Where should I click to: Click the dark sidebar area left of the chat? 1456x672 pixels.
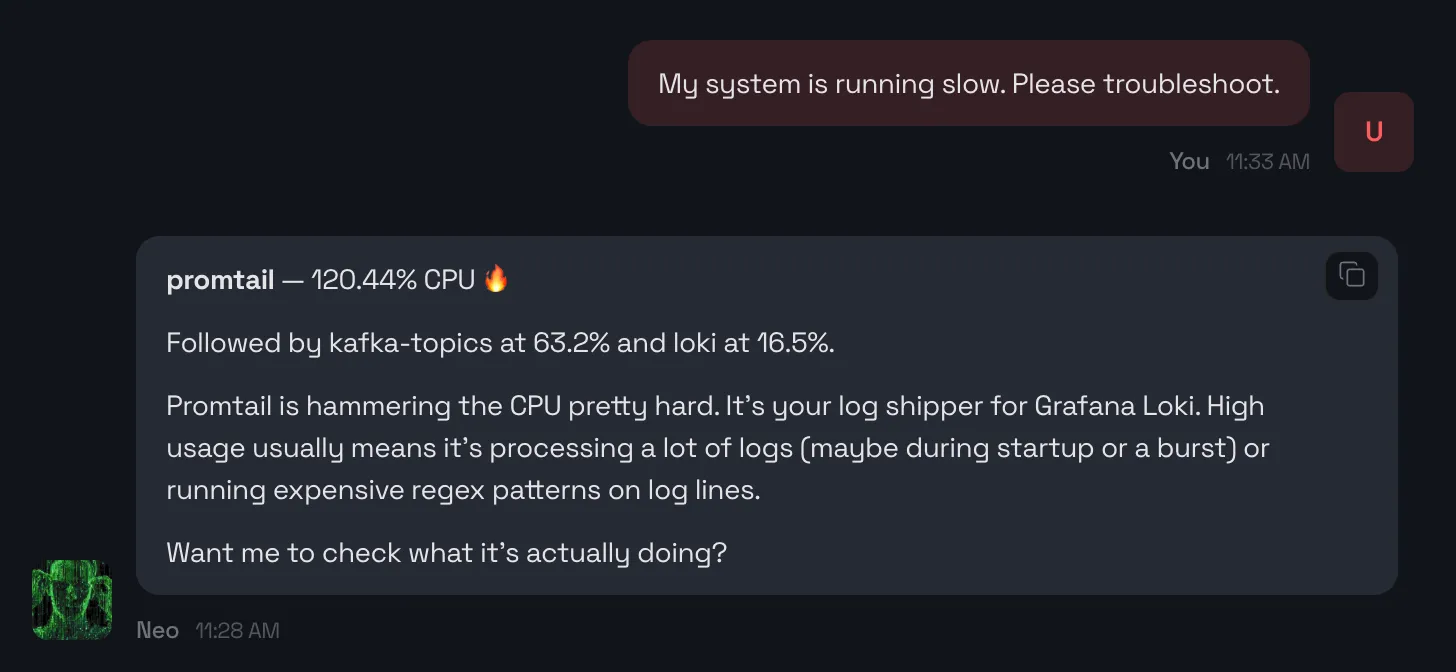[x=60, y=300]
